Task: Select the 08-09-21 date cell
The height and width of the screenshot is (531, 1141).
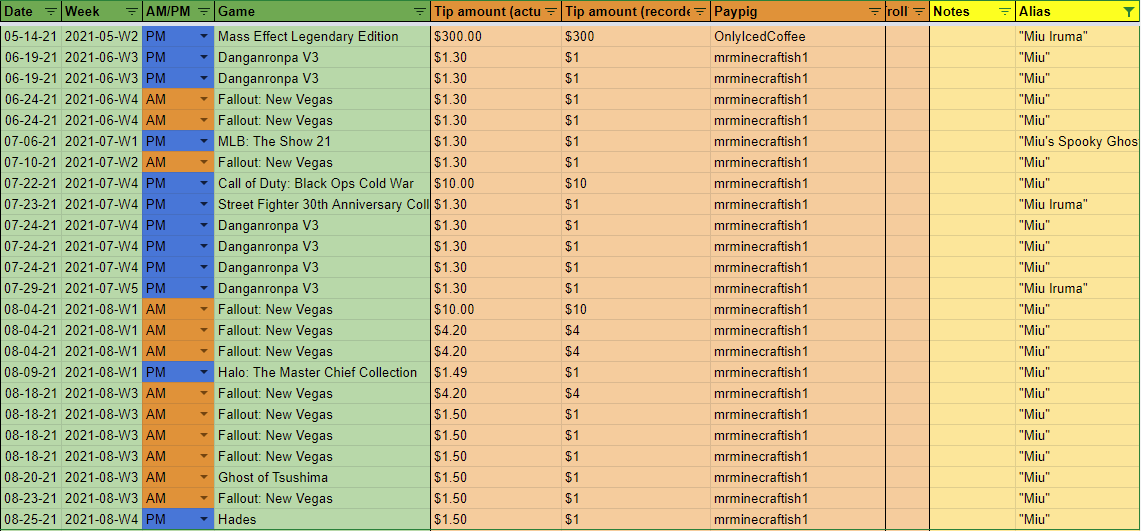Action: (31, 372)
